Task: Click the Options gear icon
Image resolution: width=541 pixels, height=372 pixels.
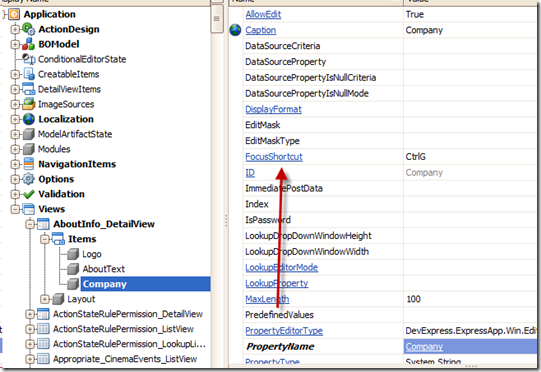Action: (x=29, y=179)
